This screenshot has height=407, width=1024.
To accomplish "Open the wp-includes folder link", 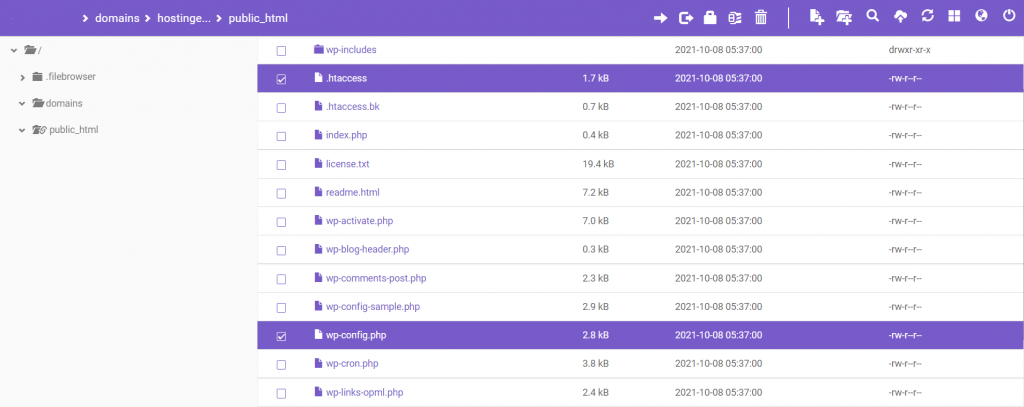I will pos(351,50).
